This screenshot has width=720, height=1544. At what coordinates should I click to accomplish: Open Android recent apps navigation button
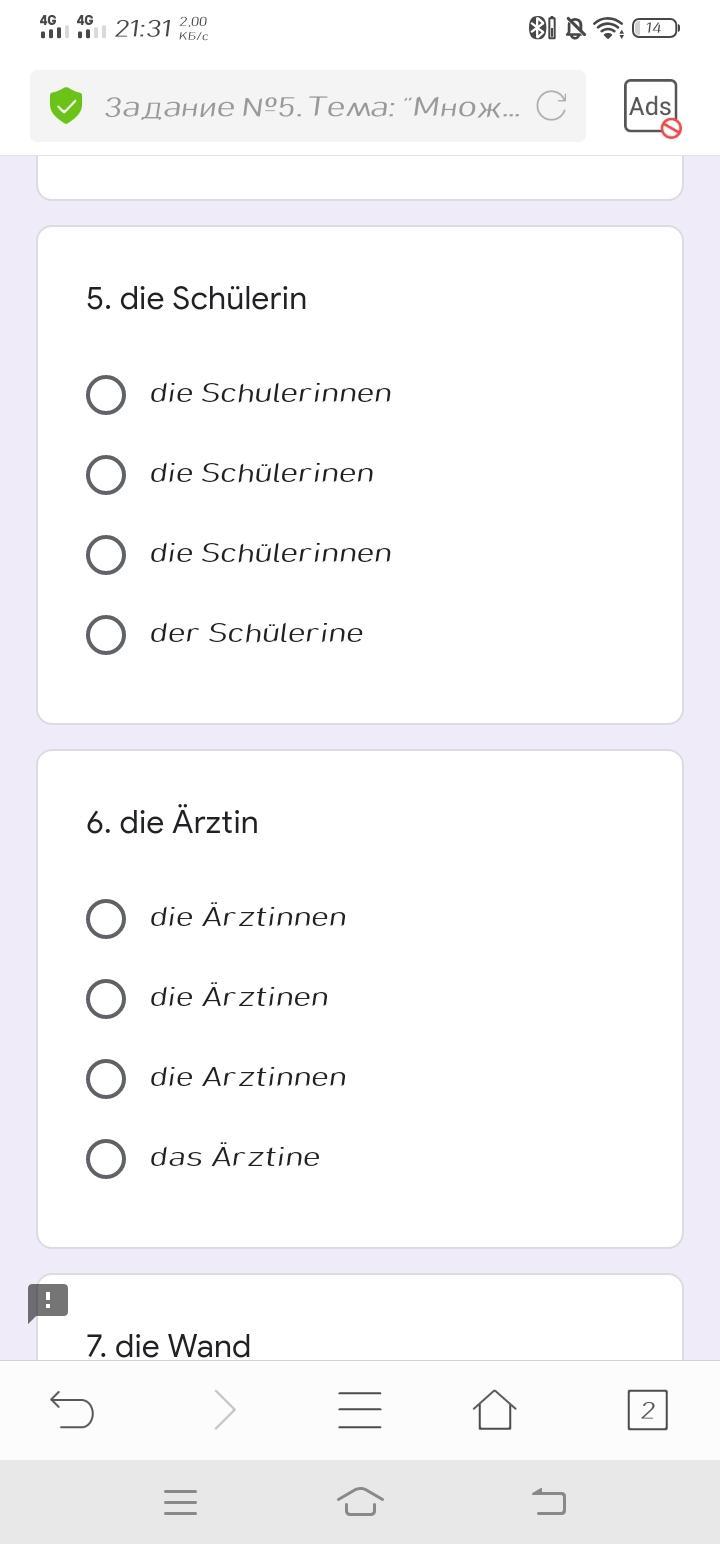[180, 1502]
